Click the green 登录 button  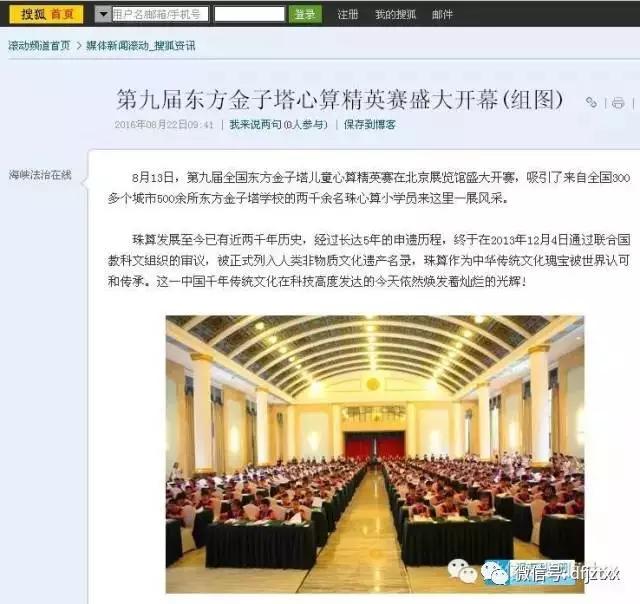pyautogui.click(x=305, y=14)
